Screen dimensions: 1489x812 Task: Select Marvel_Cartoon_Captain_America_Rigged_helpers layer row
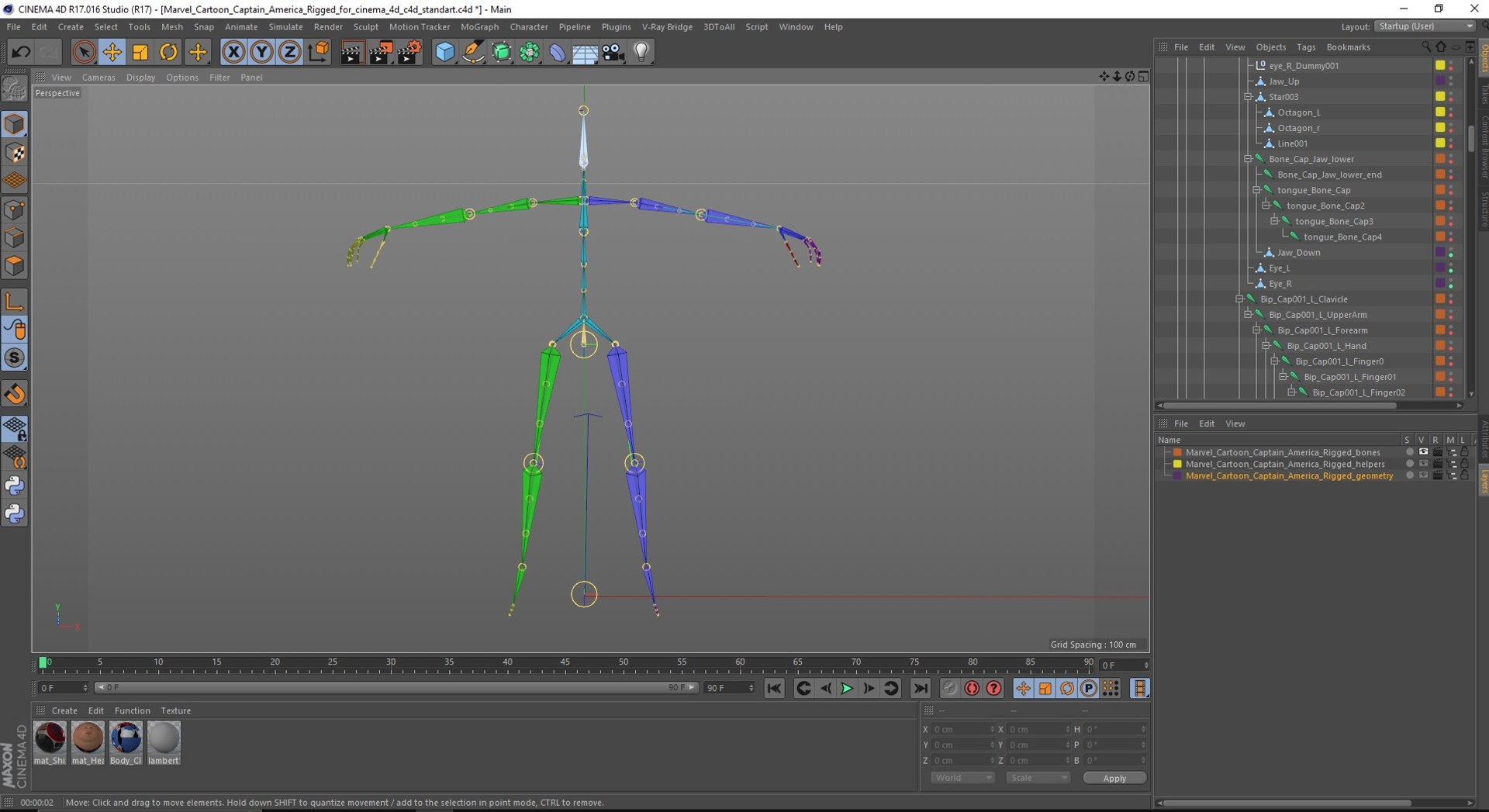pyautogui.click(x=1285, y=464)
